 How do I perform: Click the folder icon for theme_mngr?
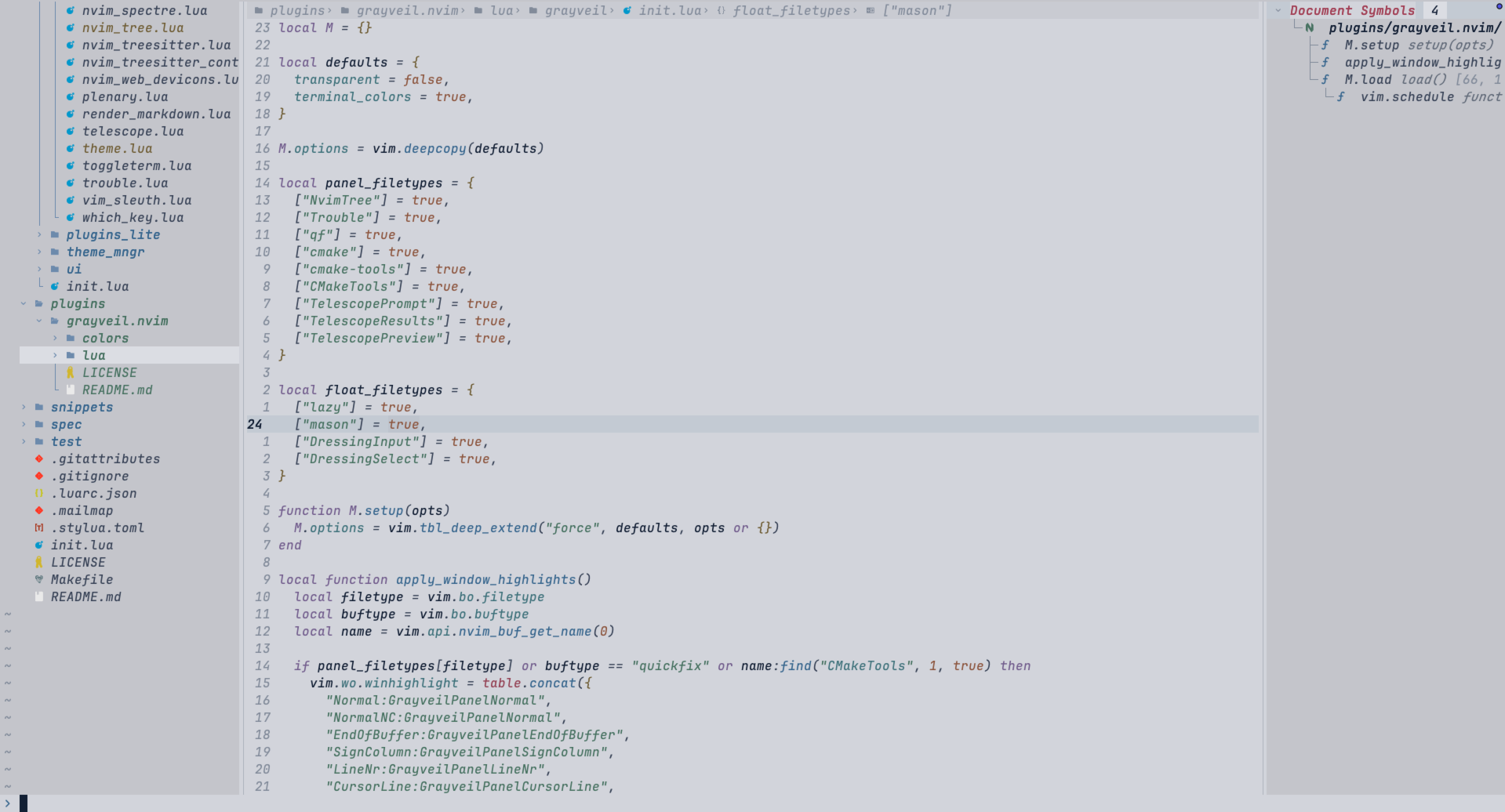tap(55, 252)
